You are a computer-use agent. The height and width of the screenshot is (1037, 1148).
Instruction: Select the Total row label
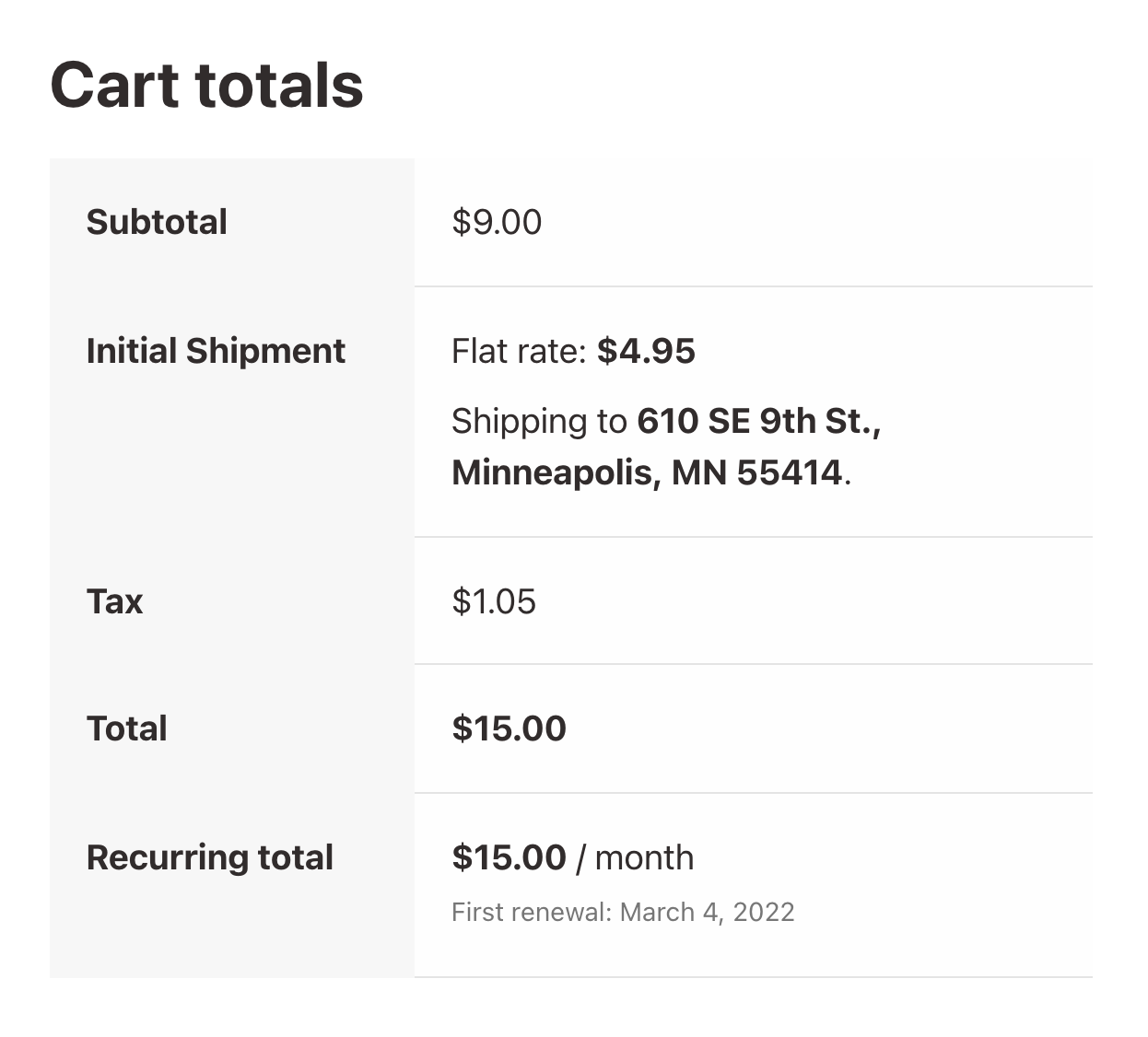click(x=127, y=728)
